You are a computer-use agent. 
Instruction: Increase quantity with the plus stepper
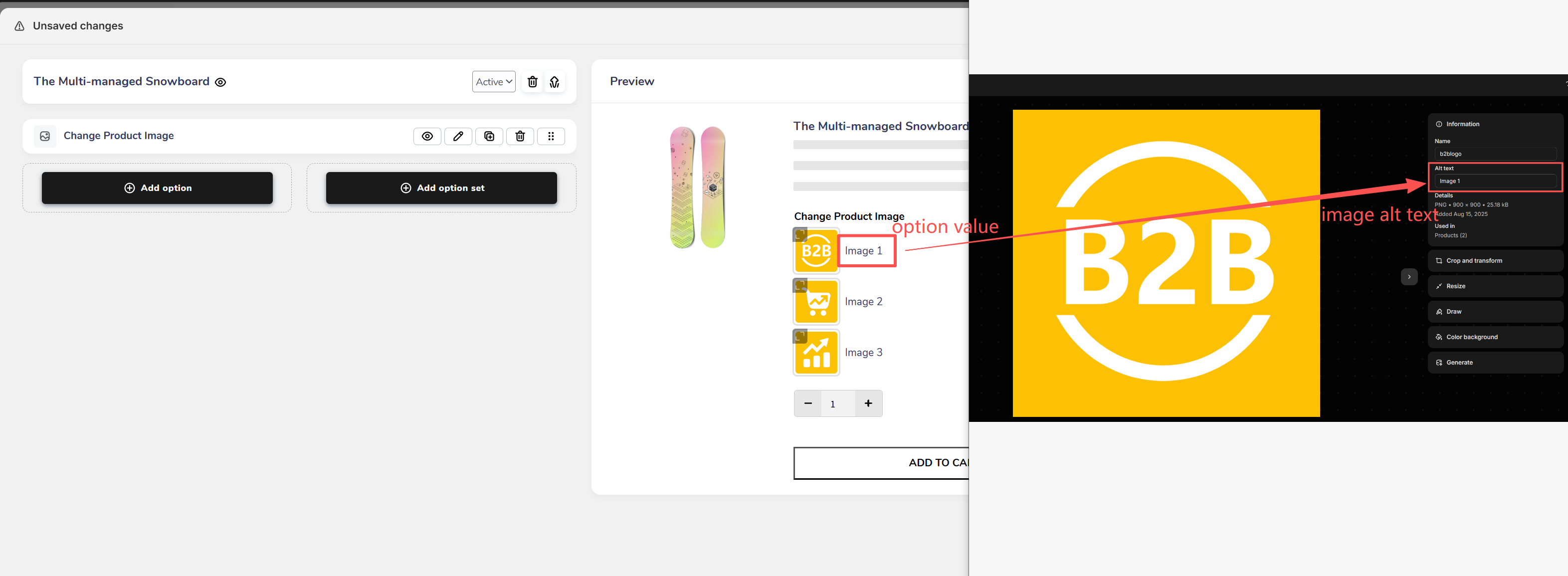(x=868, y=403)
